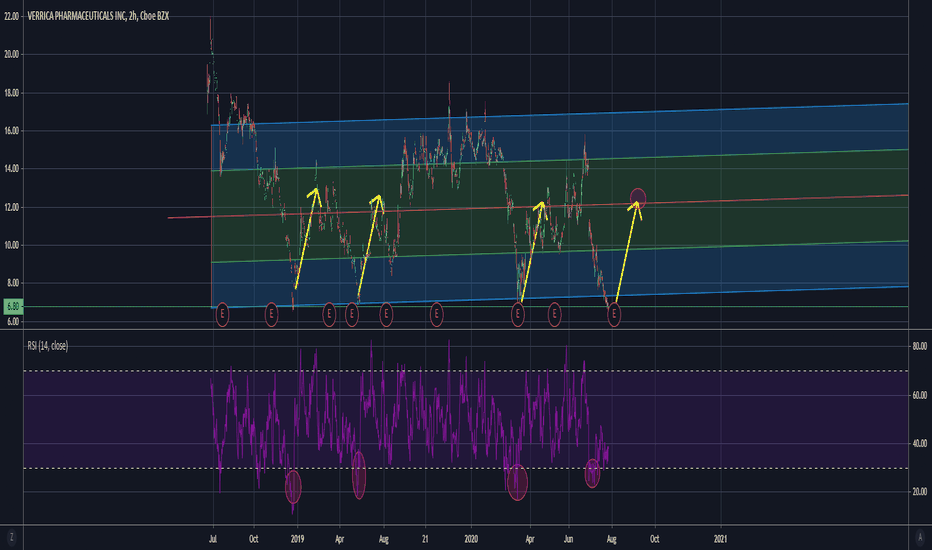
Task: Click the 18.00 price axis label
Action: 11,93
